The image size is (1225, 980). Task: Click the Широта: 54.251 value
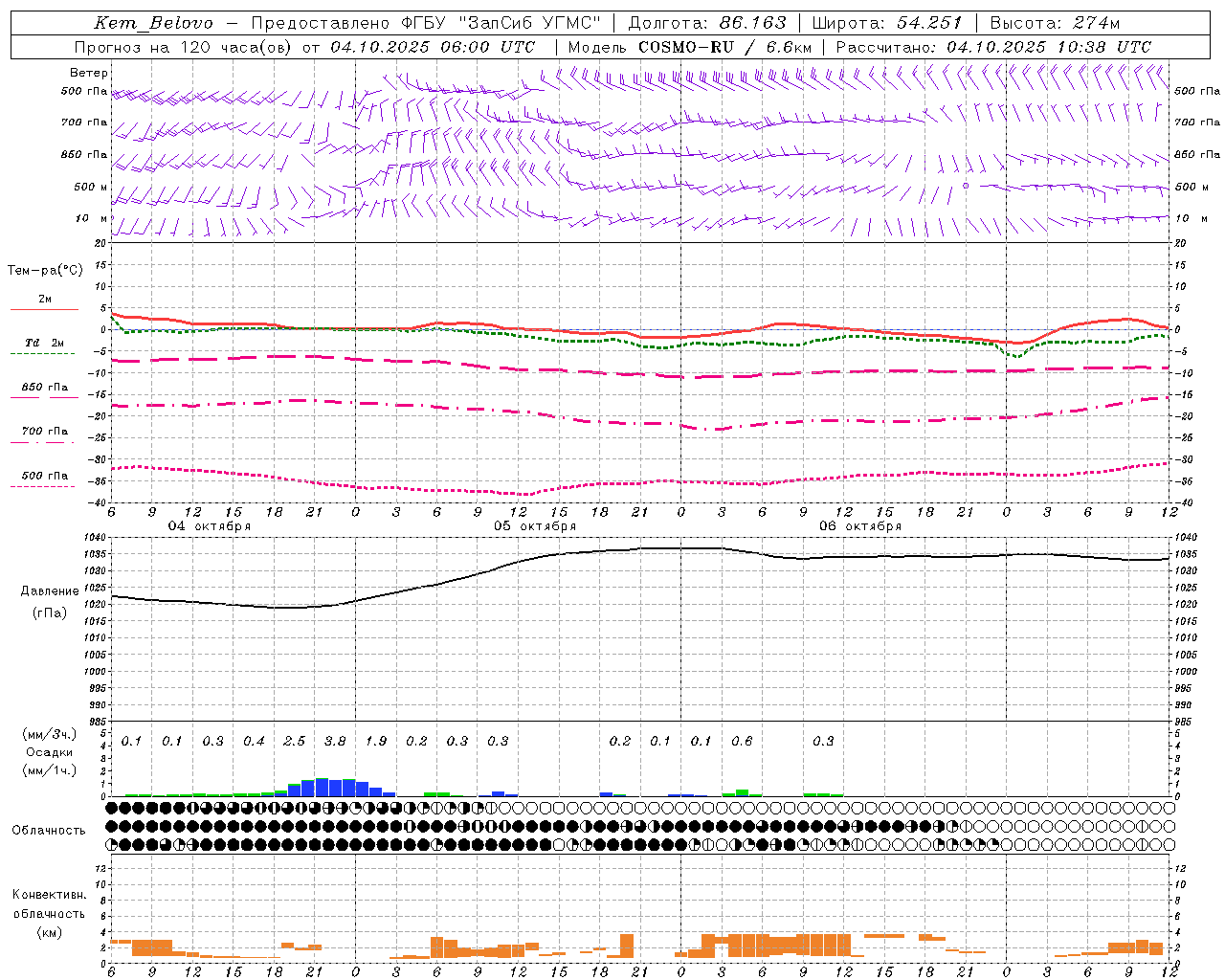pos(886,23)
